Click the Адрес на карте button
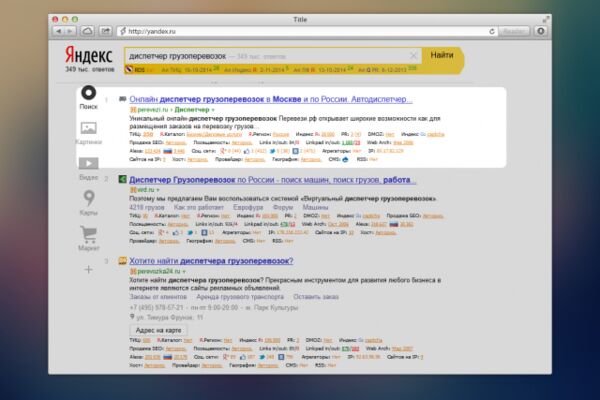This screenshot has height=400, width=600. click(x=158, y=330)
